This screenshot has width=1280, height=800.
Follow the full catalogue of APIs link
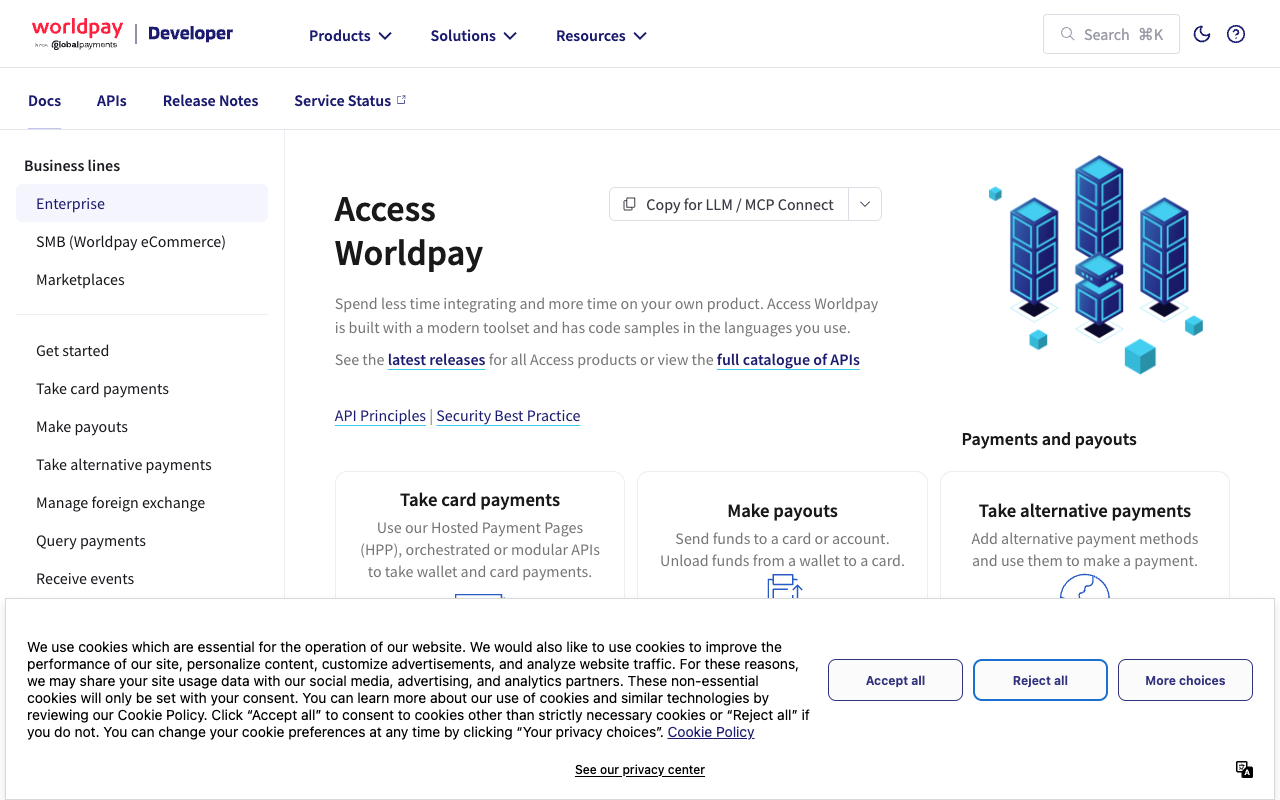(x=788, y=360)
